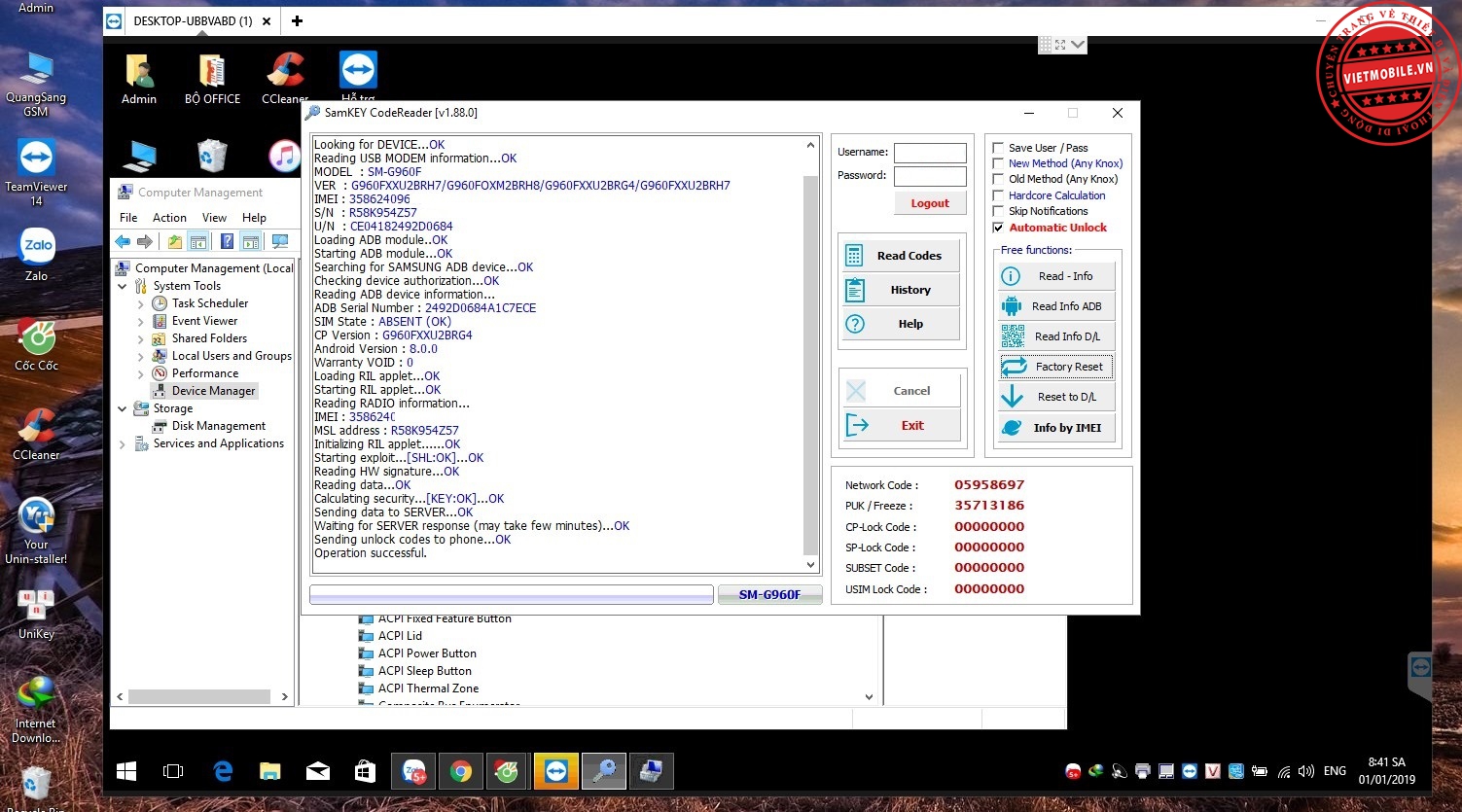Viewport: 1462px width, 812px height.
Task: Click the SamKEY log scrollbar up arrow
Action: (811, 145)
